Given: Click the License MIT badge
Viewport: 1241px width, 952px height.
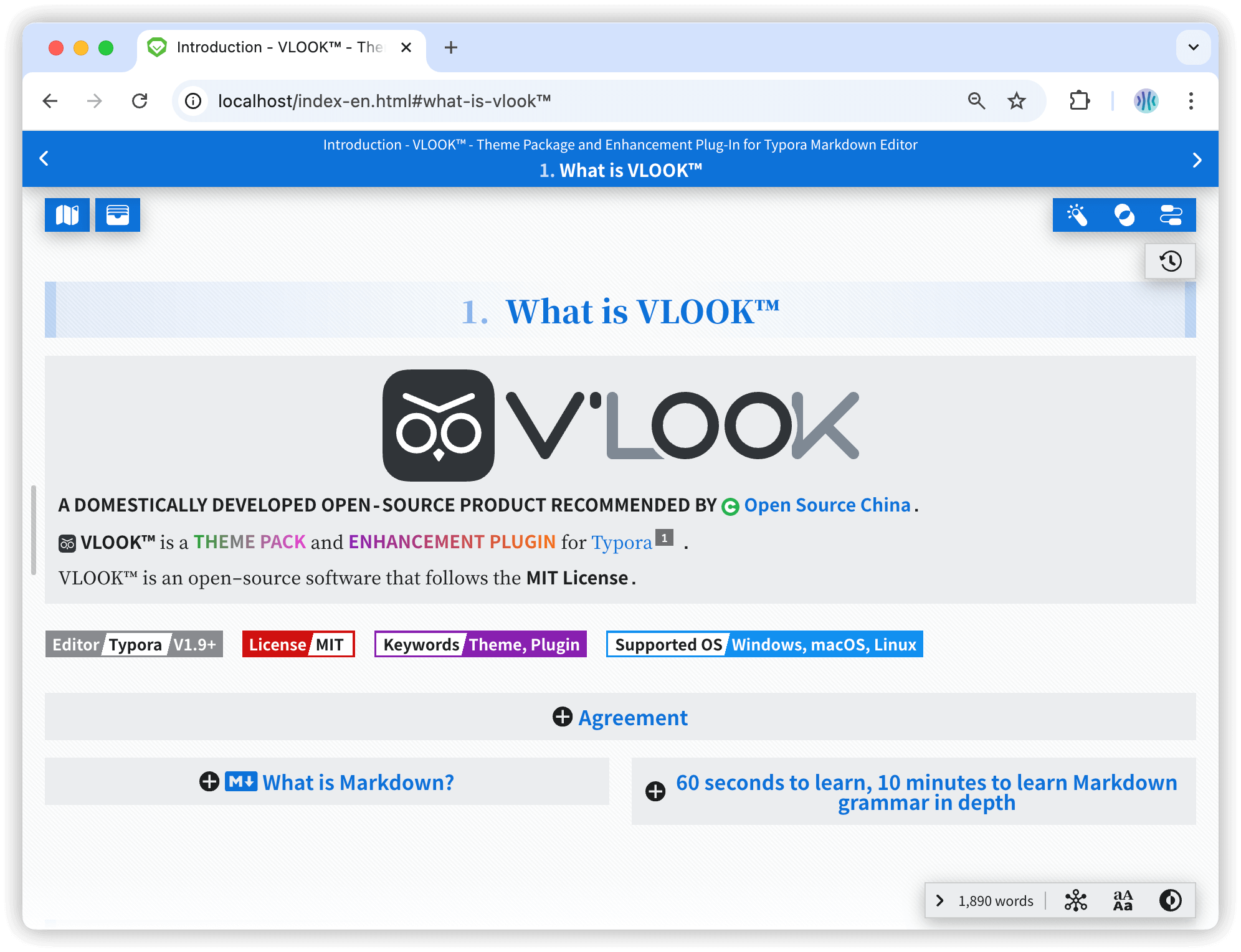Looking at the screenshot, I should pos(298,644).
